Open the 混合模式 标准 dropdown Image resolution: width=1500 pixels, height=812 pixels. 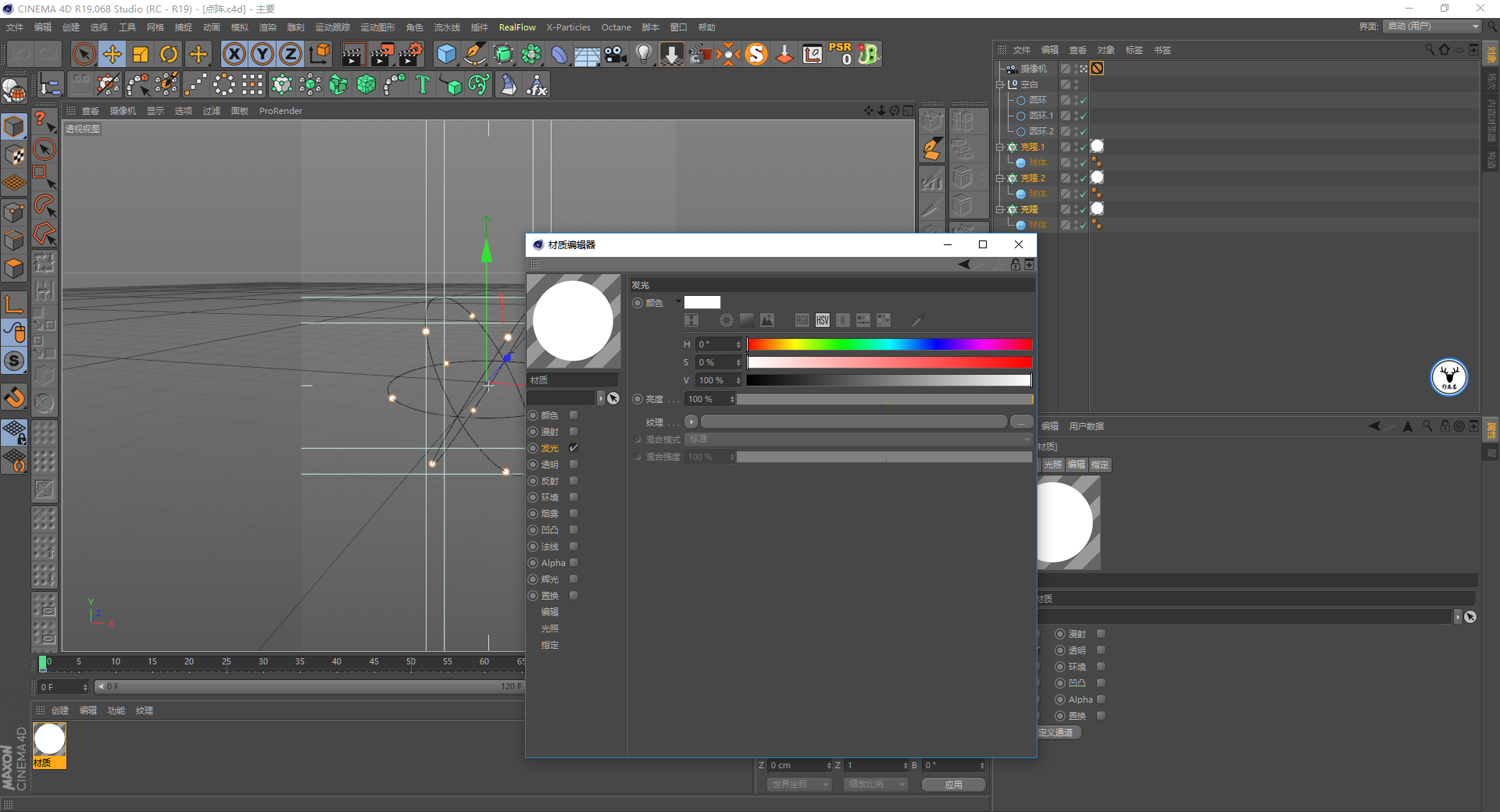tap(859, 440)
